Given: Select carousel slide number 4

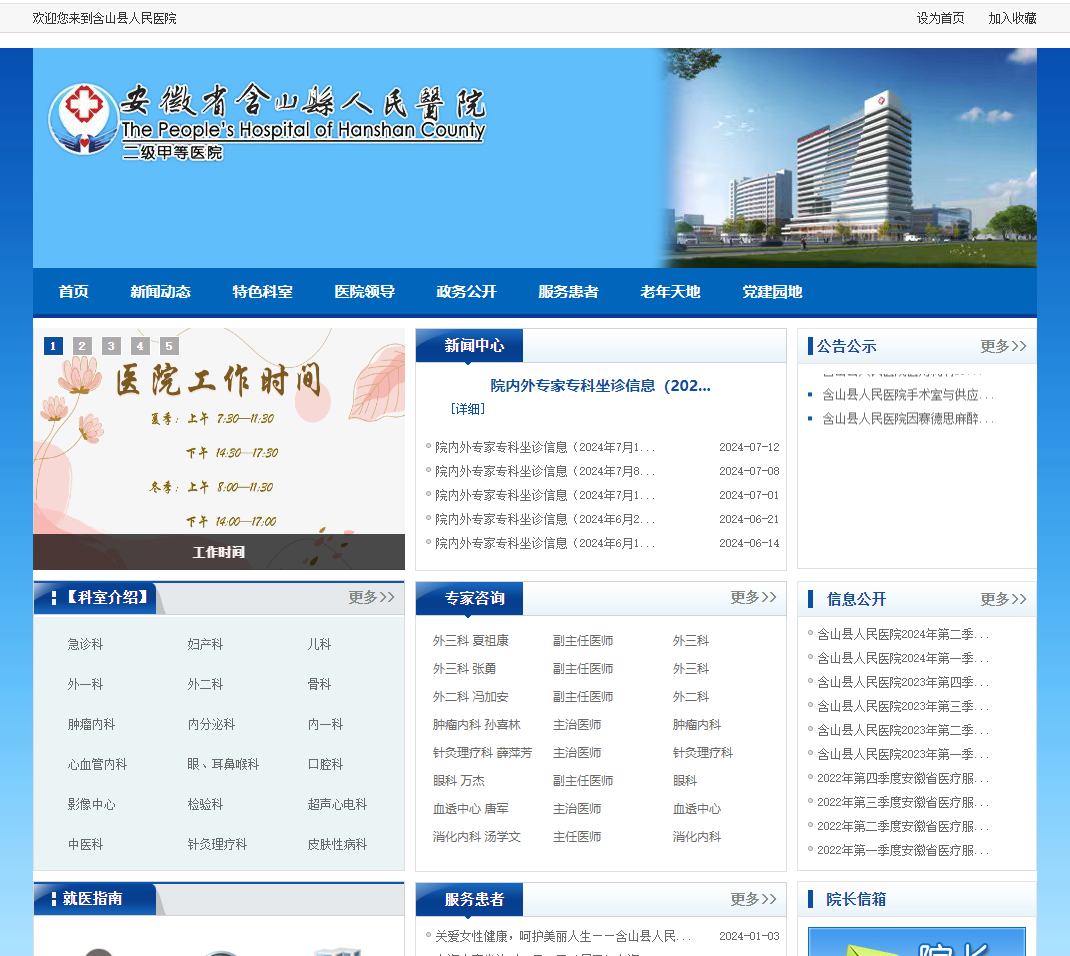Looking at the screenshot, I should click(140, 346).
